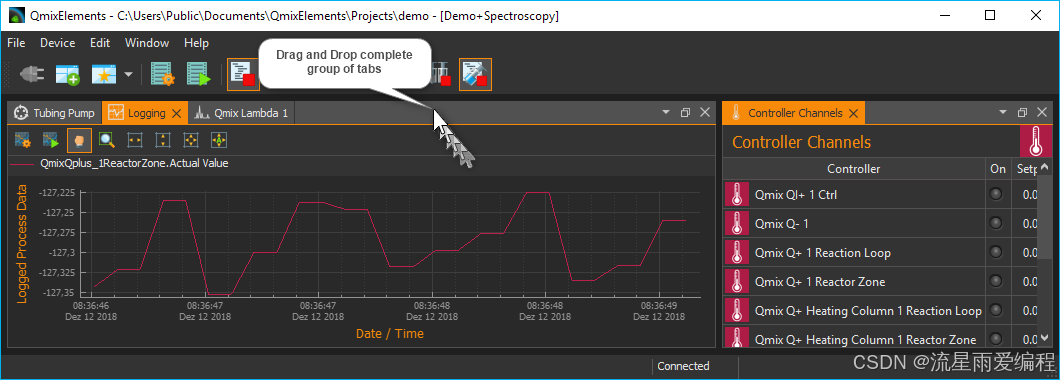
Task: Close the Controller Channels panel group
Action: point(1042,112)
